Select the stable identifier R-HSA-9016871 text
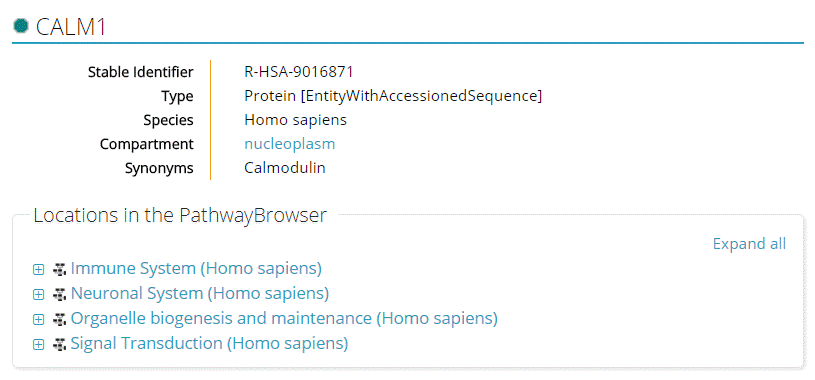The width and height of the screenshot is (815, 380). click(299, 72)
